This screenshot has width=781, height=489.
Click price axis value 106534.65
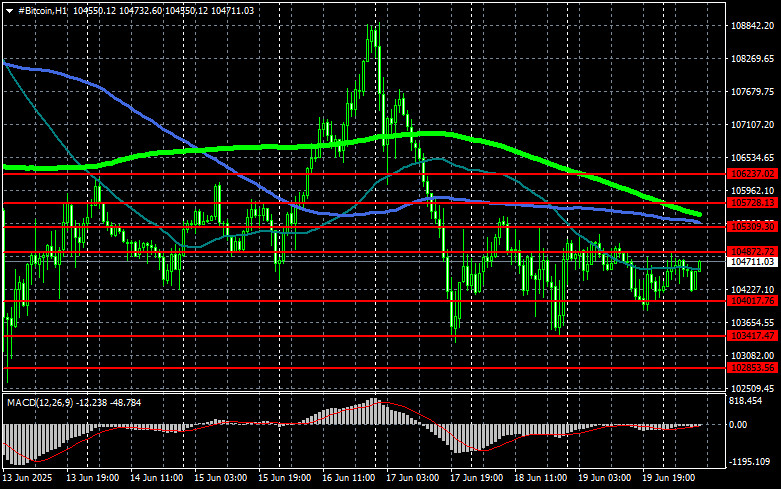[753, 158]
